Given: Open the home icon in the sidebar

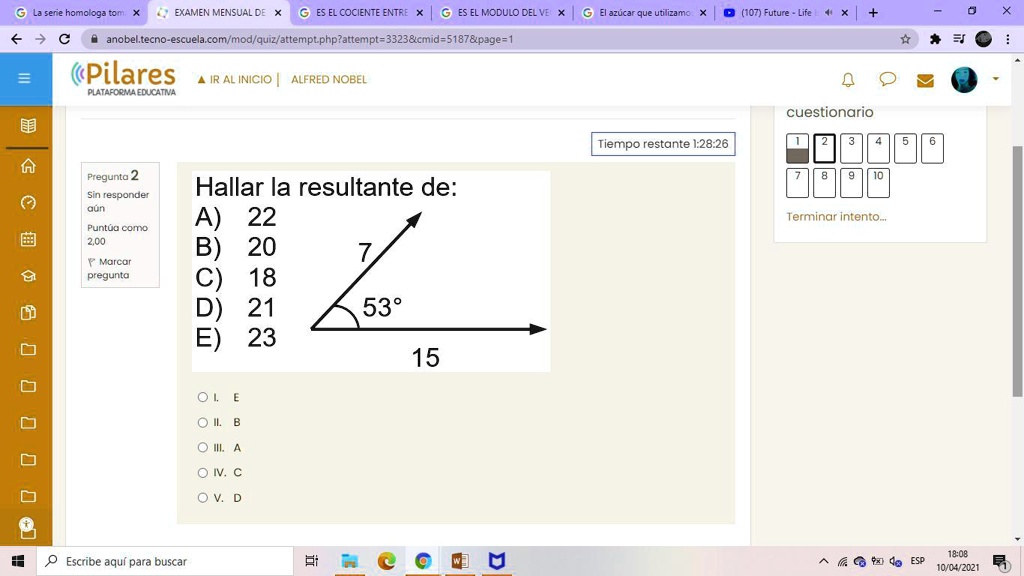Looking at the screenshot, I should (x=25, y=166).
